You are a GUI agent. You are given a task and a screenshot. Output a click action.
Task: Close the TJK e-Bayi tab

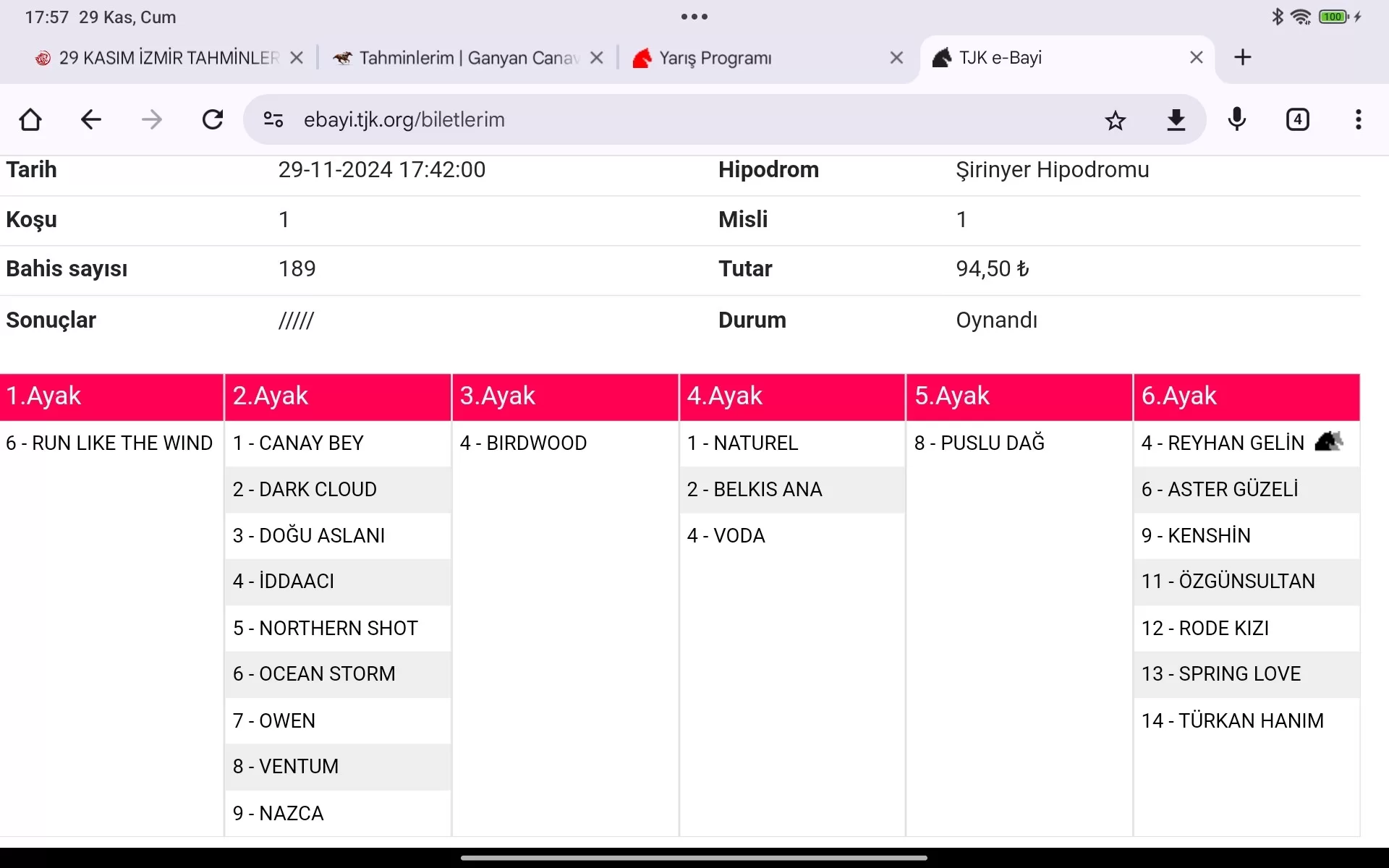1197,57
